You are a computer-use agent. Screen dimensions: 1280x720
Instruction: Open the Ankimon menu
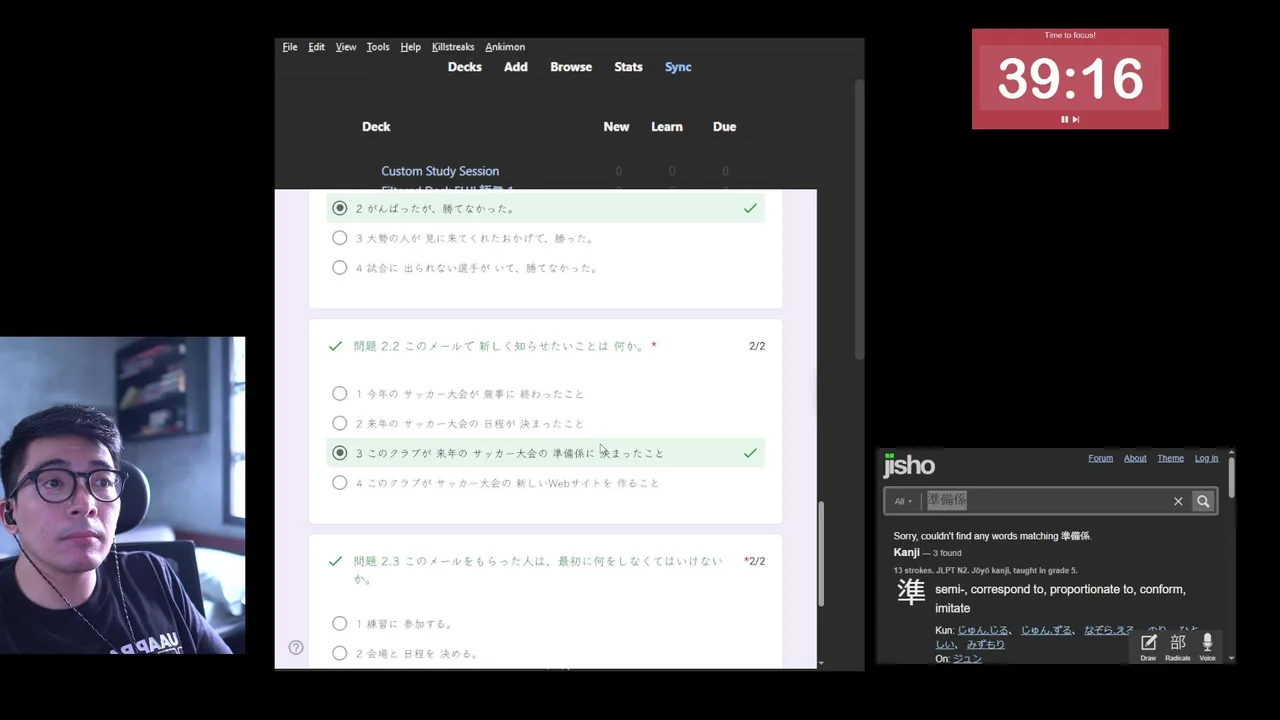point(505,47)
